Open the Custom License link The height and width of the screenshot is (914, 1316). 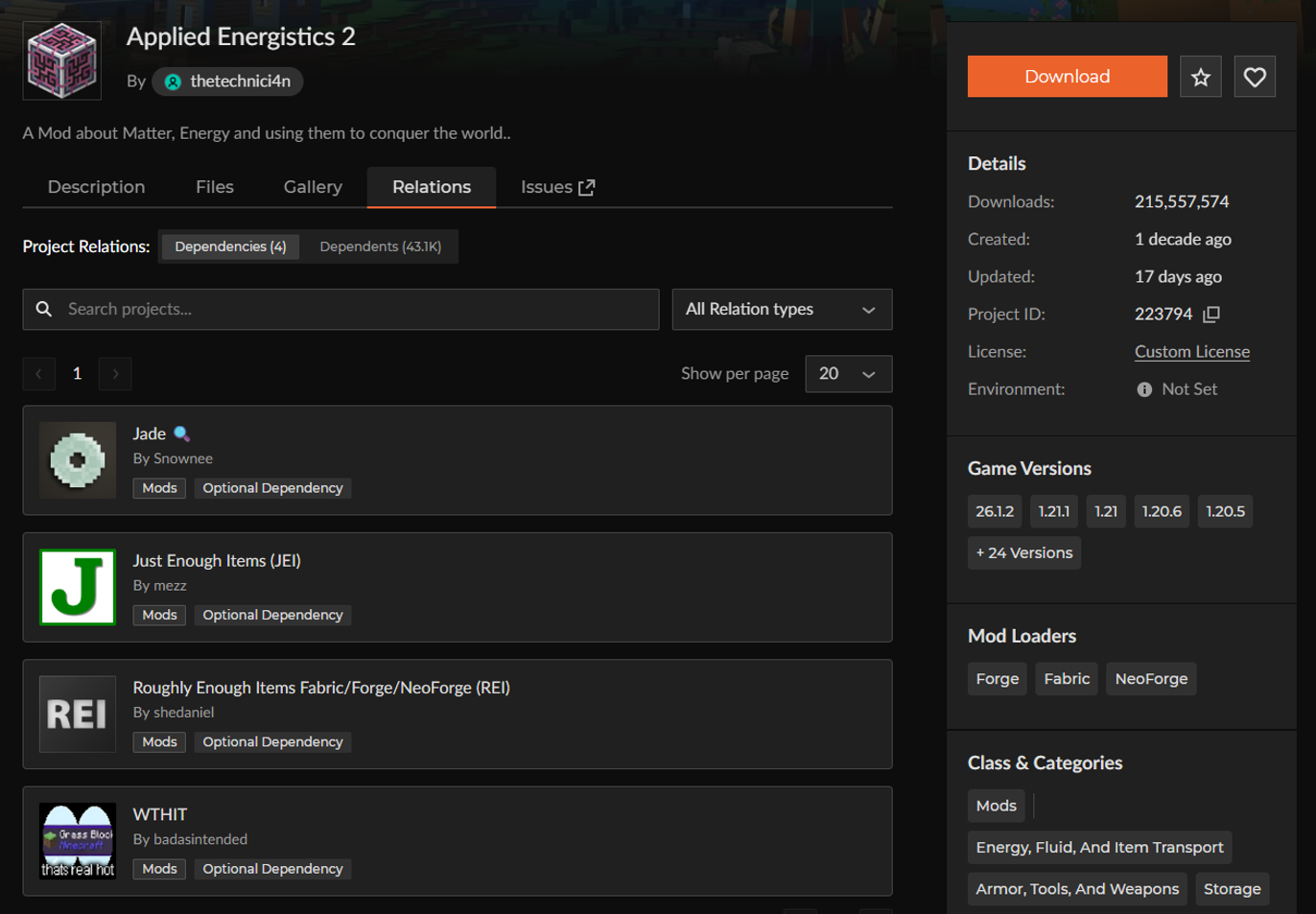point(1192,352)
